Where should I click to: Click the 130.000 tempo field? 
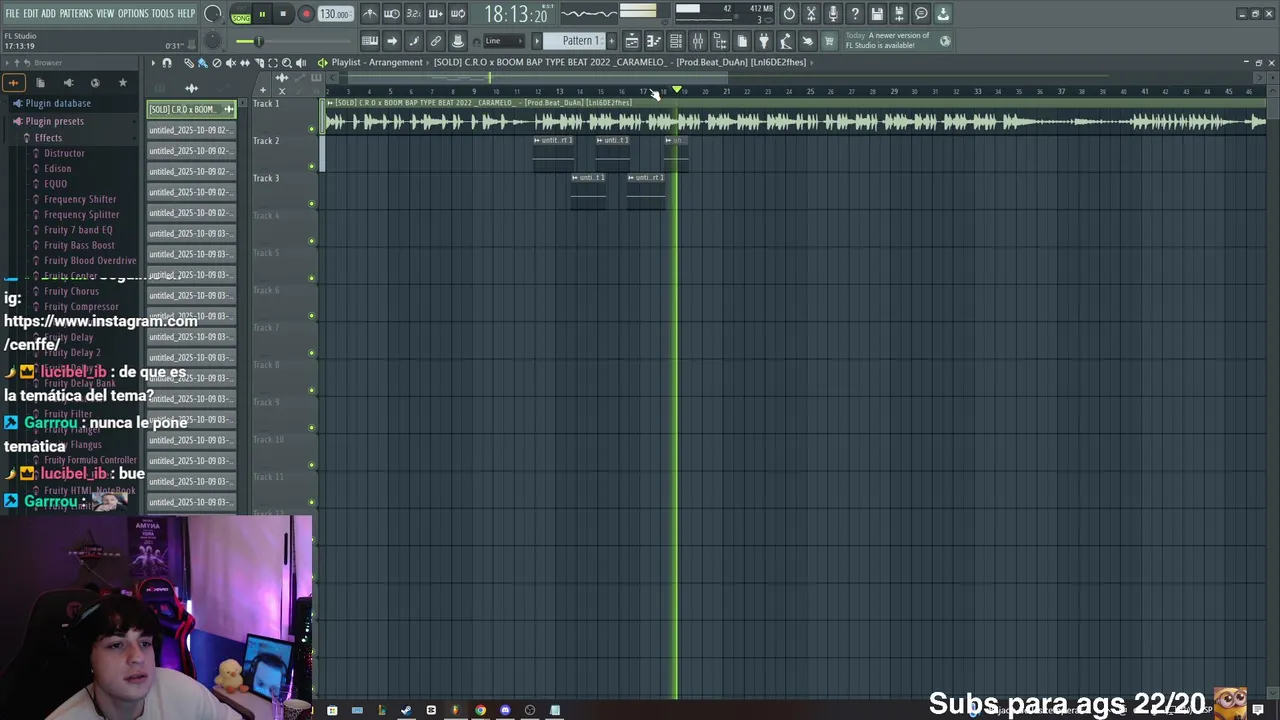(x=335, y=14)
